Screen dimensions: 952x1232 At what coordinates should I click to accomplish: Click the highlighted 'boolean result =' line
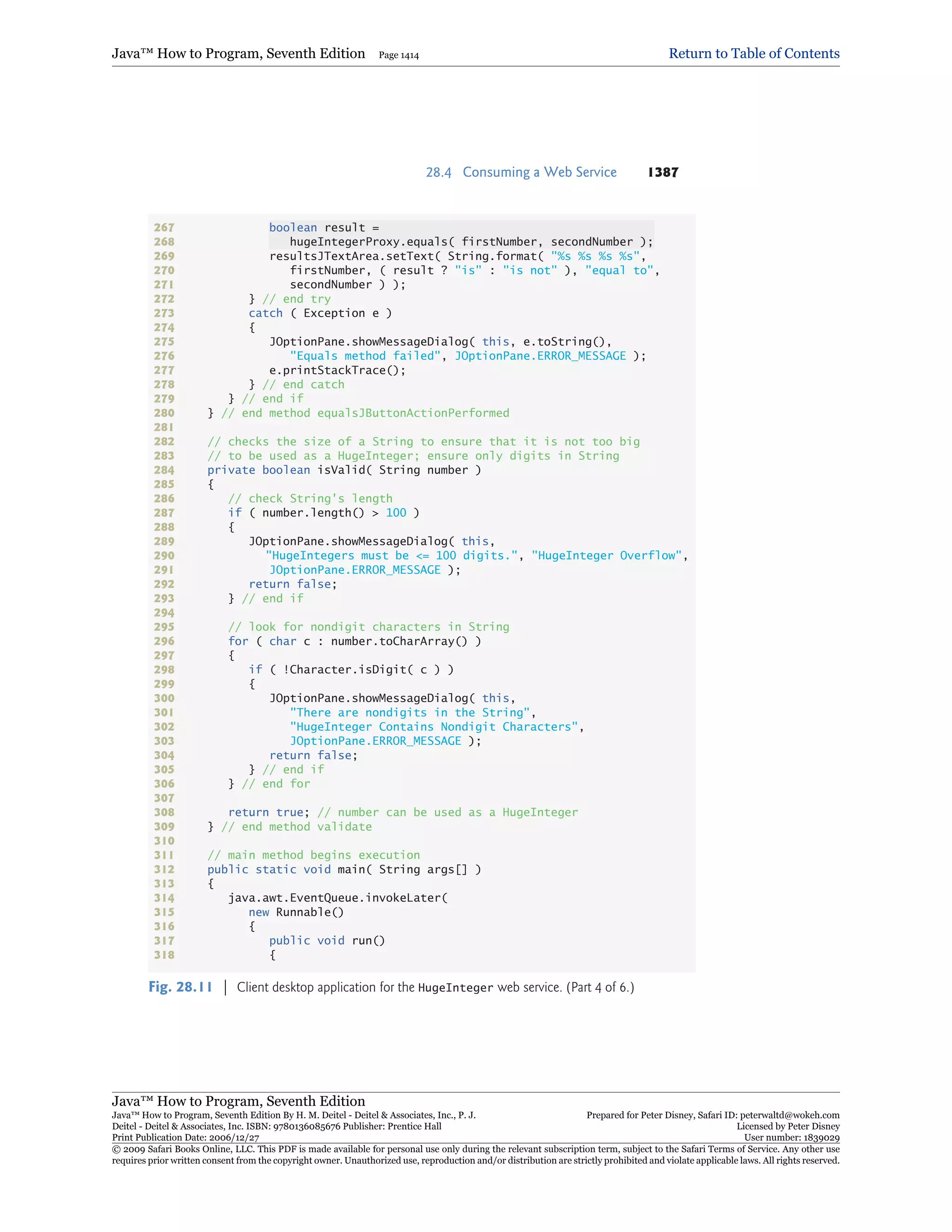(x=324, y=227)
